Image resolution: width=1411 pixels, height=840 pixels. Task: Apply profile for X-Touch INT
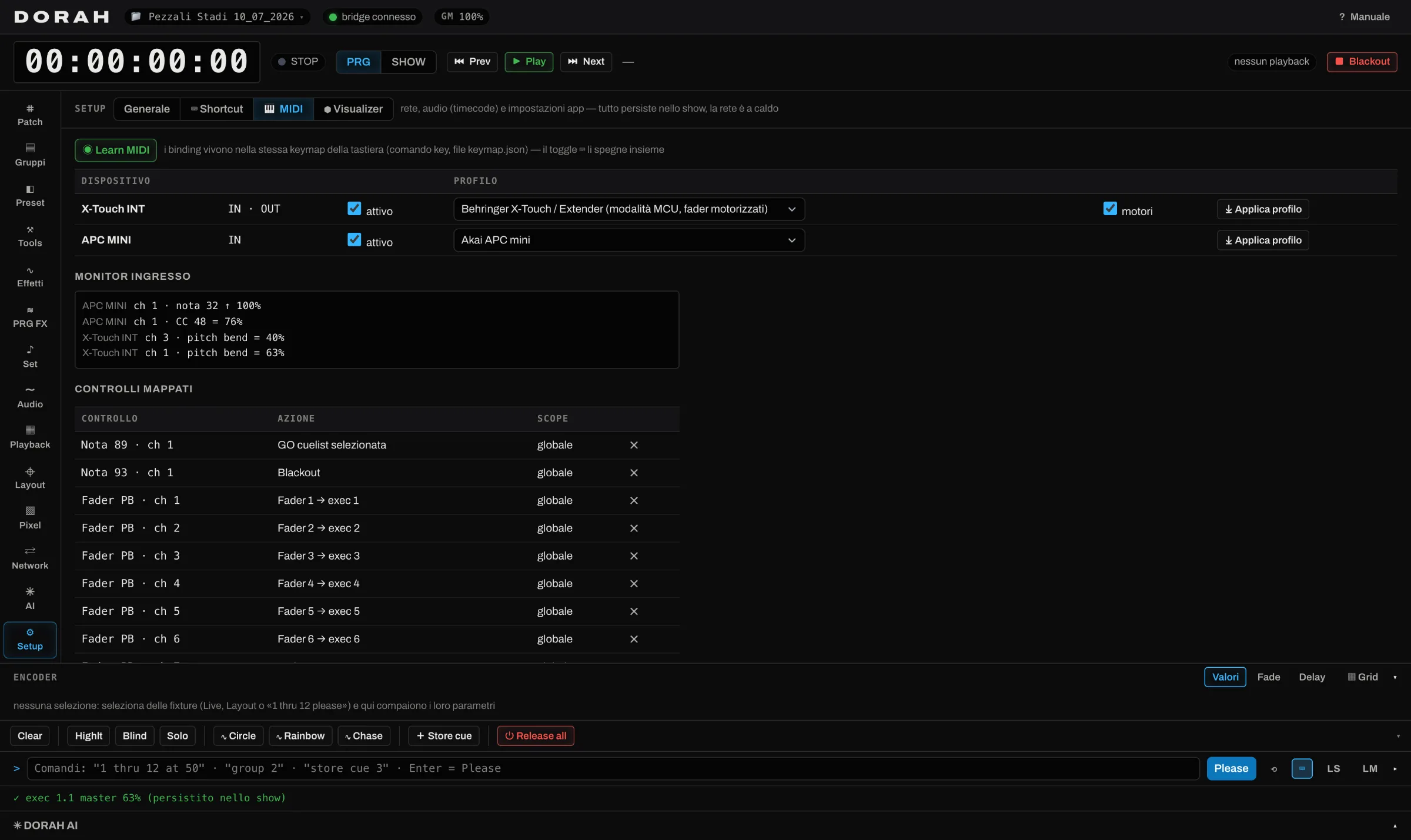[1263, 209]
